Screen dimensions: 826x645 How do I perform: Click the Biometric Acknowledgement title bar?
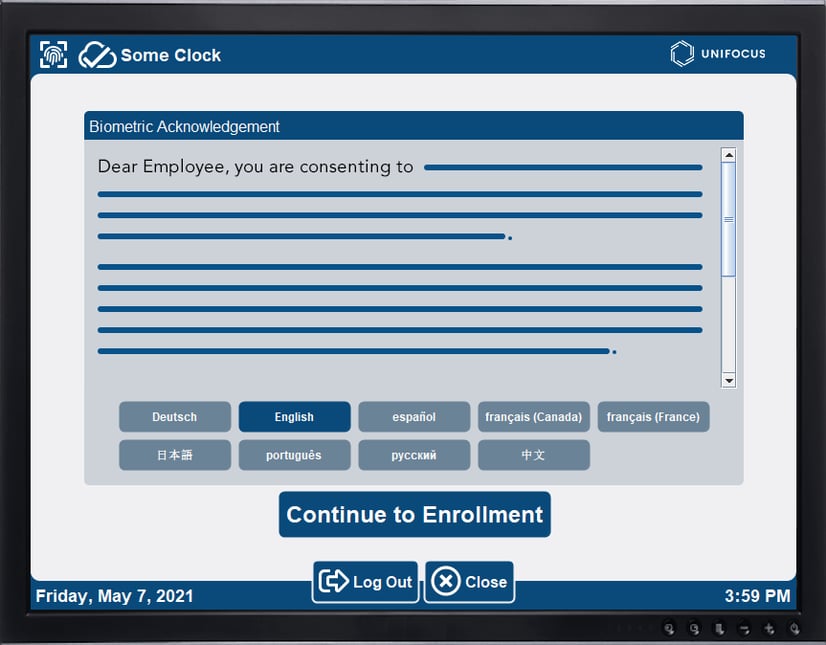pyautogui.click(x=413, y=126)
